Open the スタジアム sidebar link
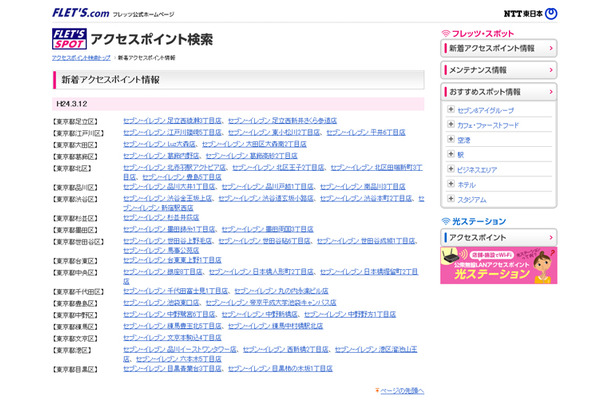 (x=472, y=200)
